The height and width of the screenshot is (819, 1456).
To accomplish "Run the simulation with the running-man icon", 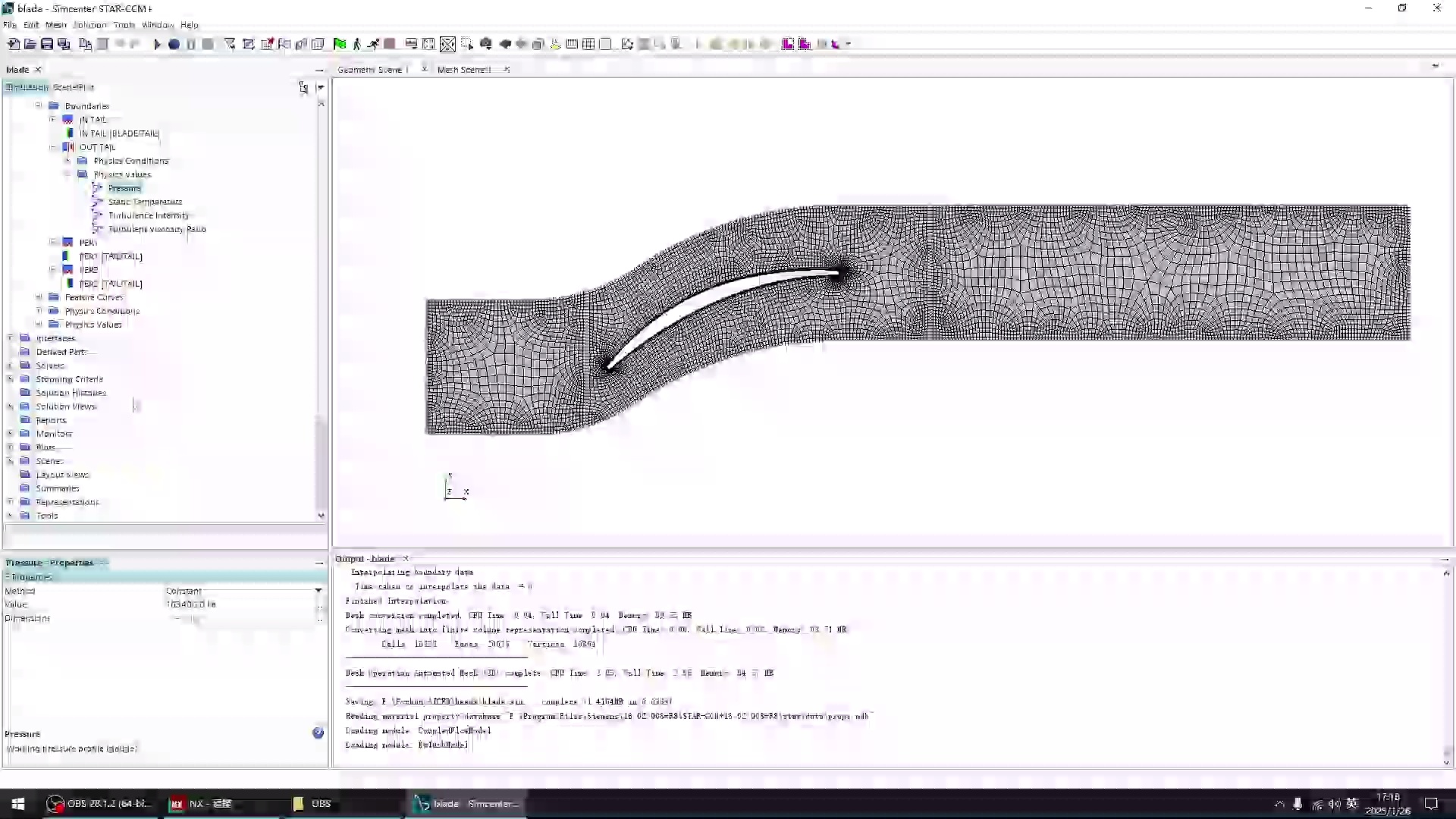I will [374, 43].
